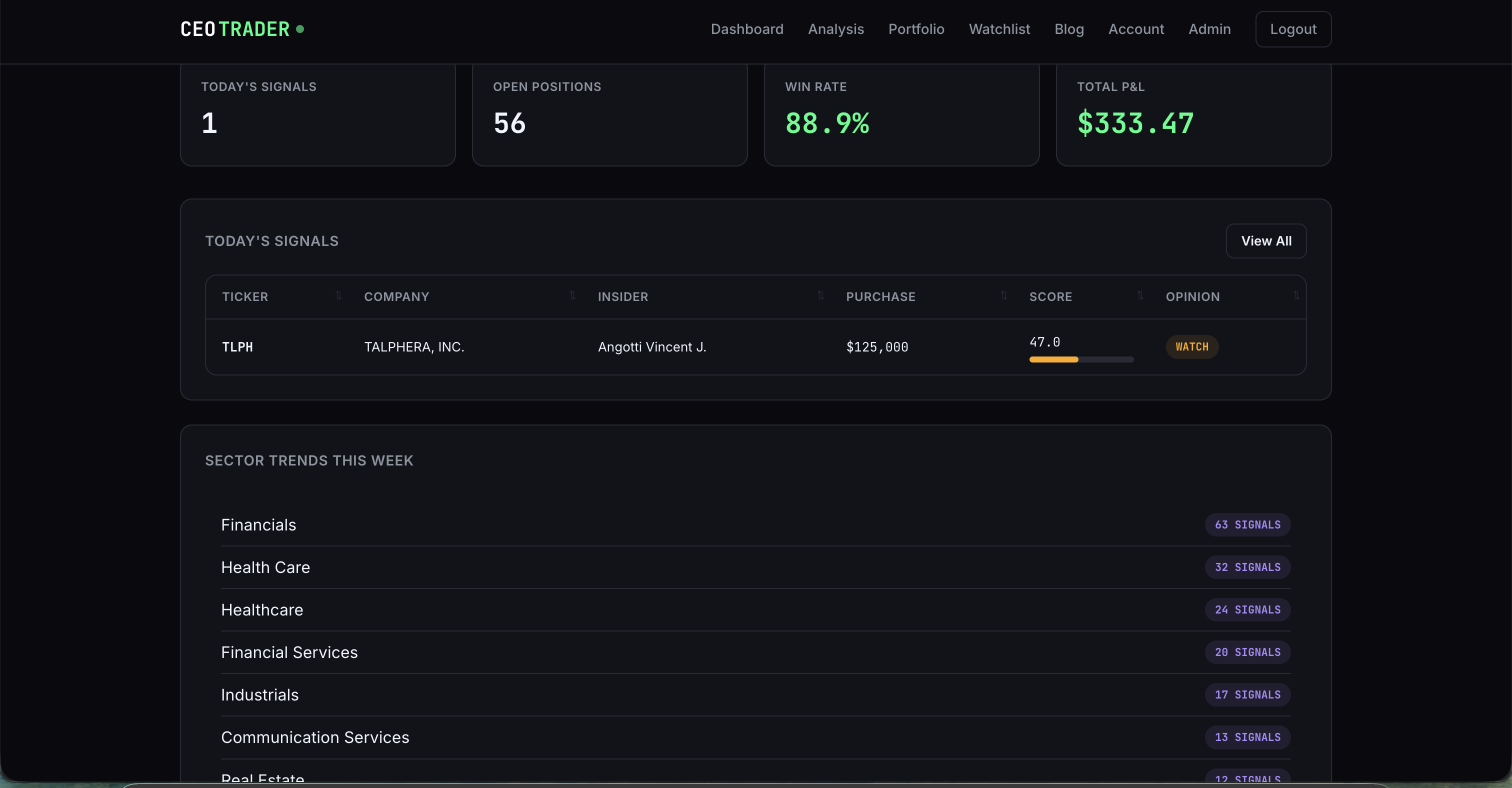Image resolution: width=1512 pixels, height=788 pixels.
Task: Click the Win Rate 88.9% value
Action: click(826, 122)
